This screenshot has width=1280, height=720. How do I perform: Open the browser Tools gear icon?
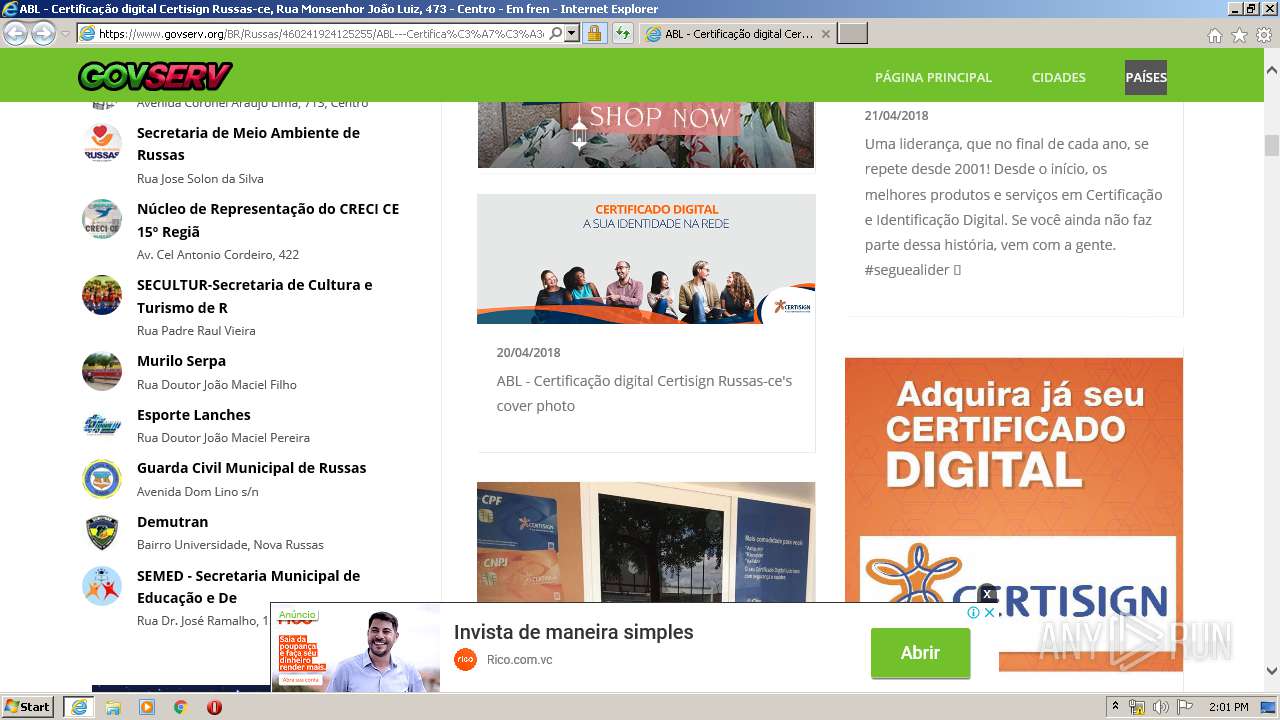point(1264,35)
